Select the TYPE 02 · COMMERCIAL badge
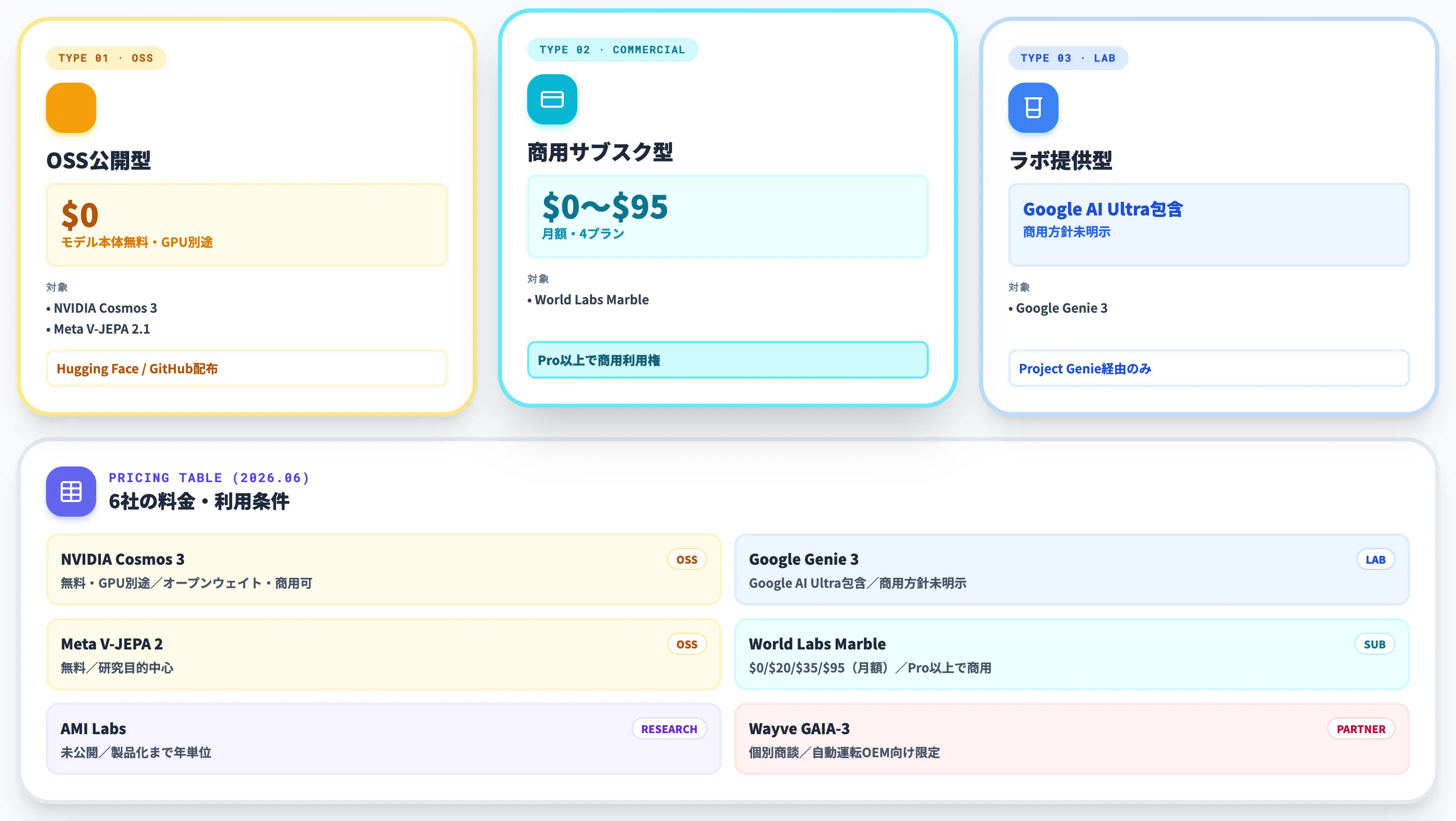 pyautogui.click(x=613, y=50)
